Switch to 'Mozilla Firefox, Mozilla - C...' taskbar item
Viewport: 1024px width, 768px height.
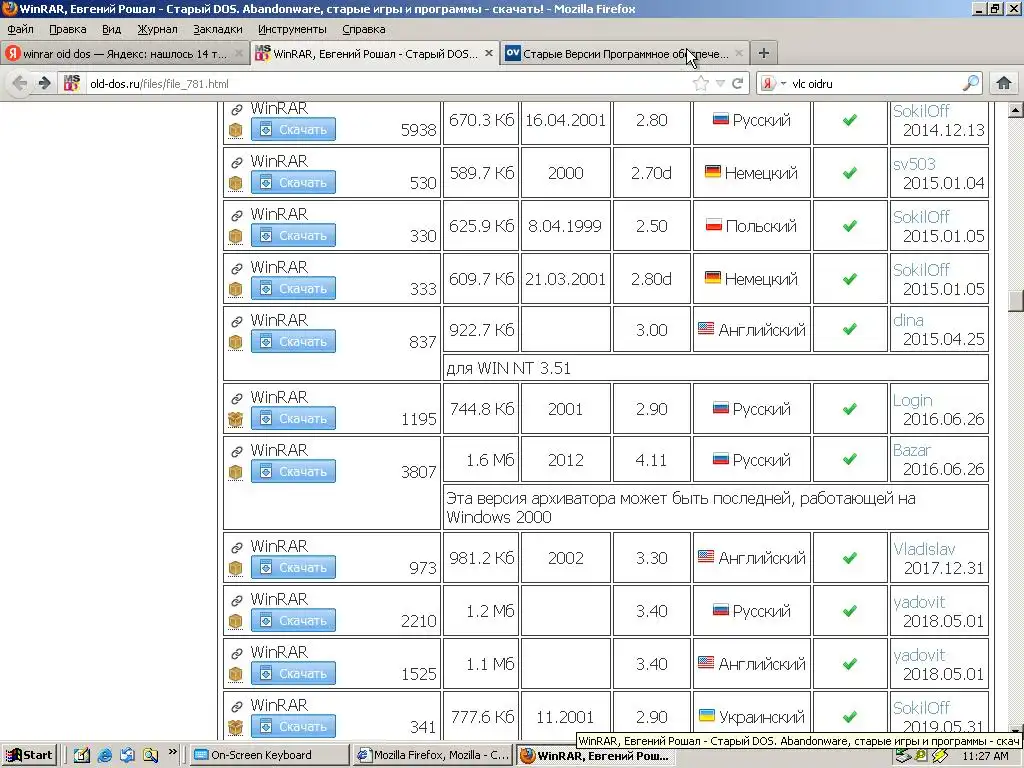434,755
